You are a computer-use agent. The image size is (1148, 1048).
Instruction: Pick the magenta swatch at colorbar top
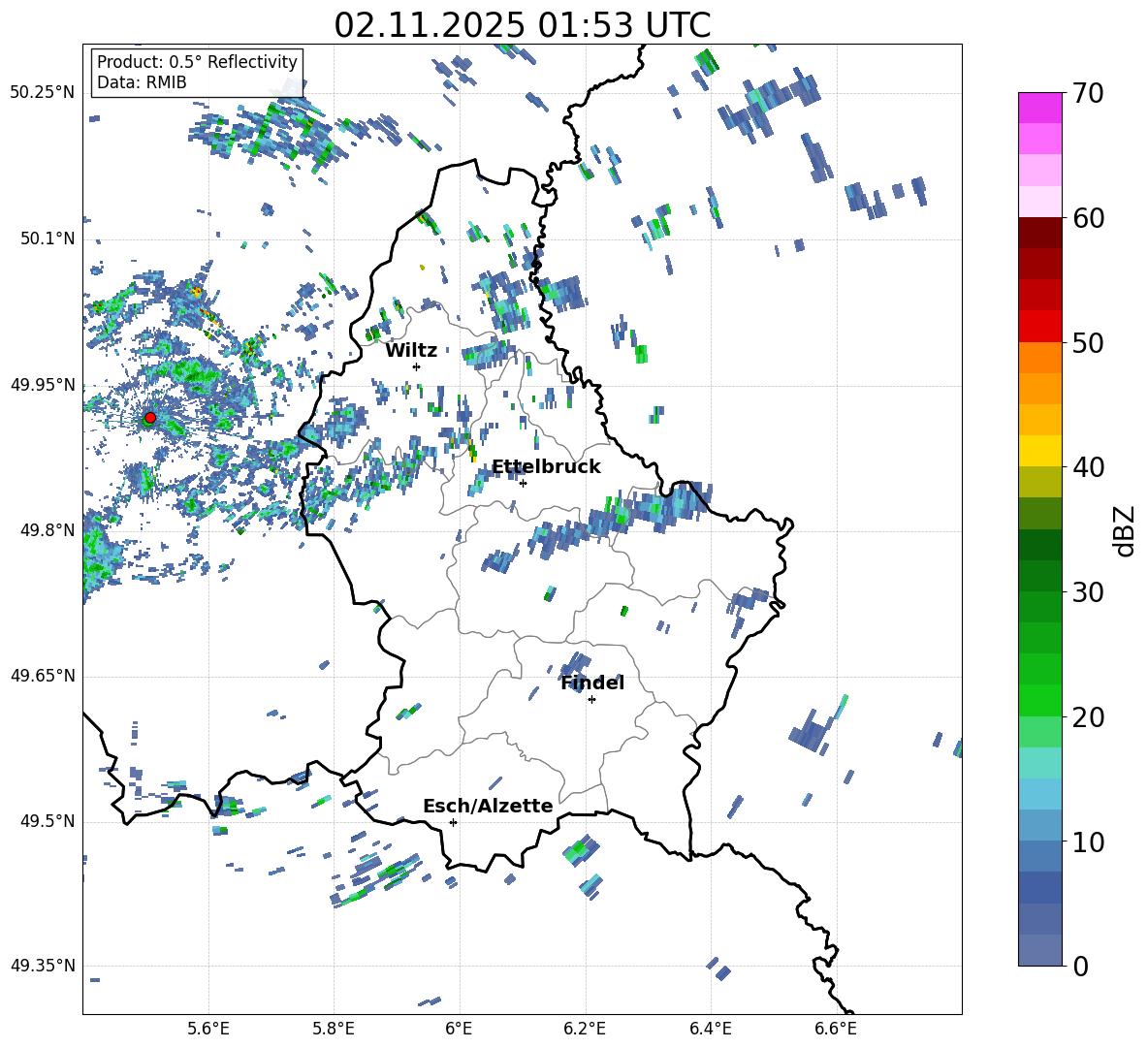click(1039, 109)
